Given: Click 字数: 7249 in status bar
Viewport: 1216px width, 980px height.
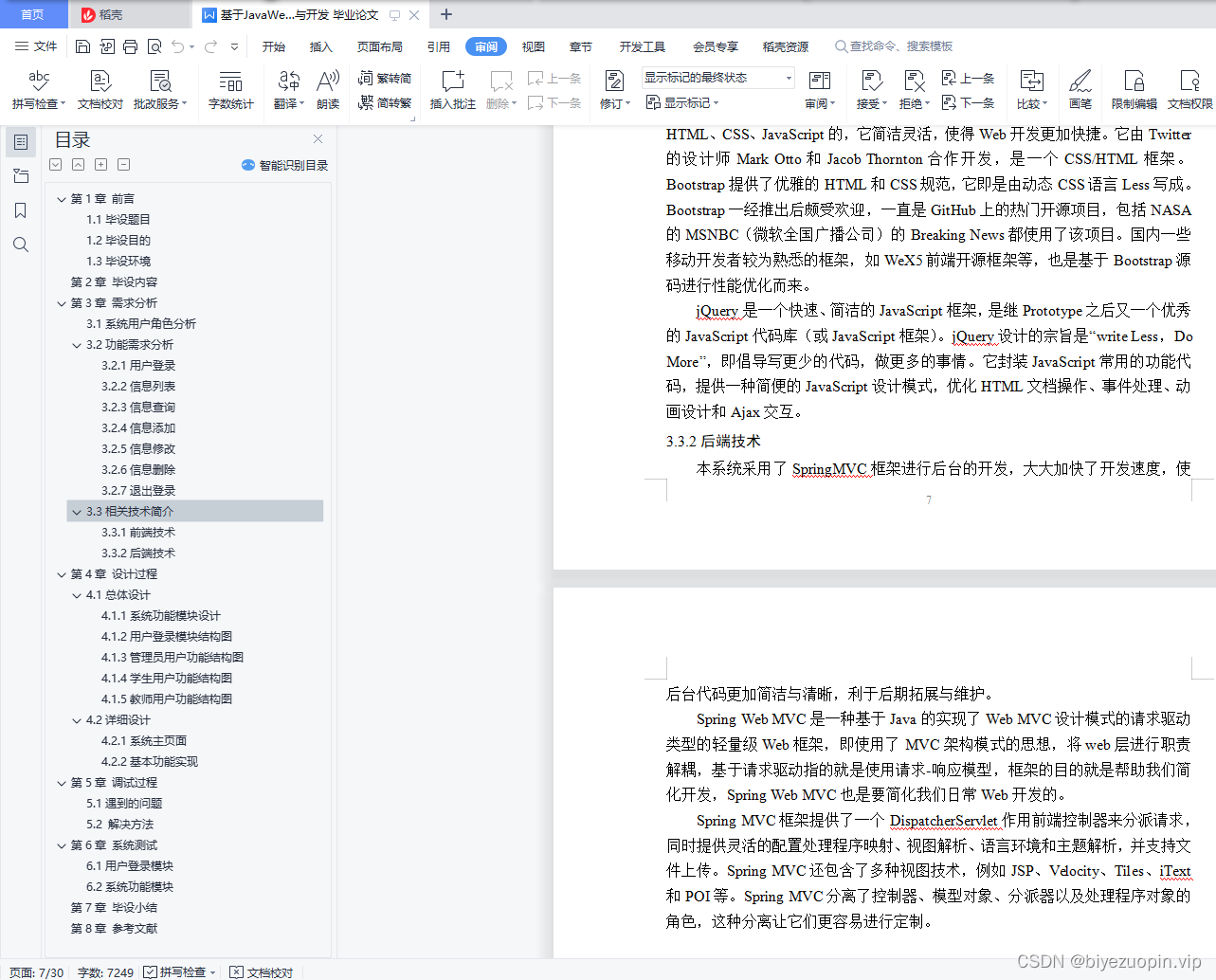Looking at the screenshot, I should [105, 972].
